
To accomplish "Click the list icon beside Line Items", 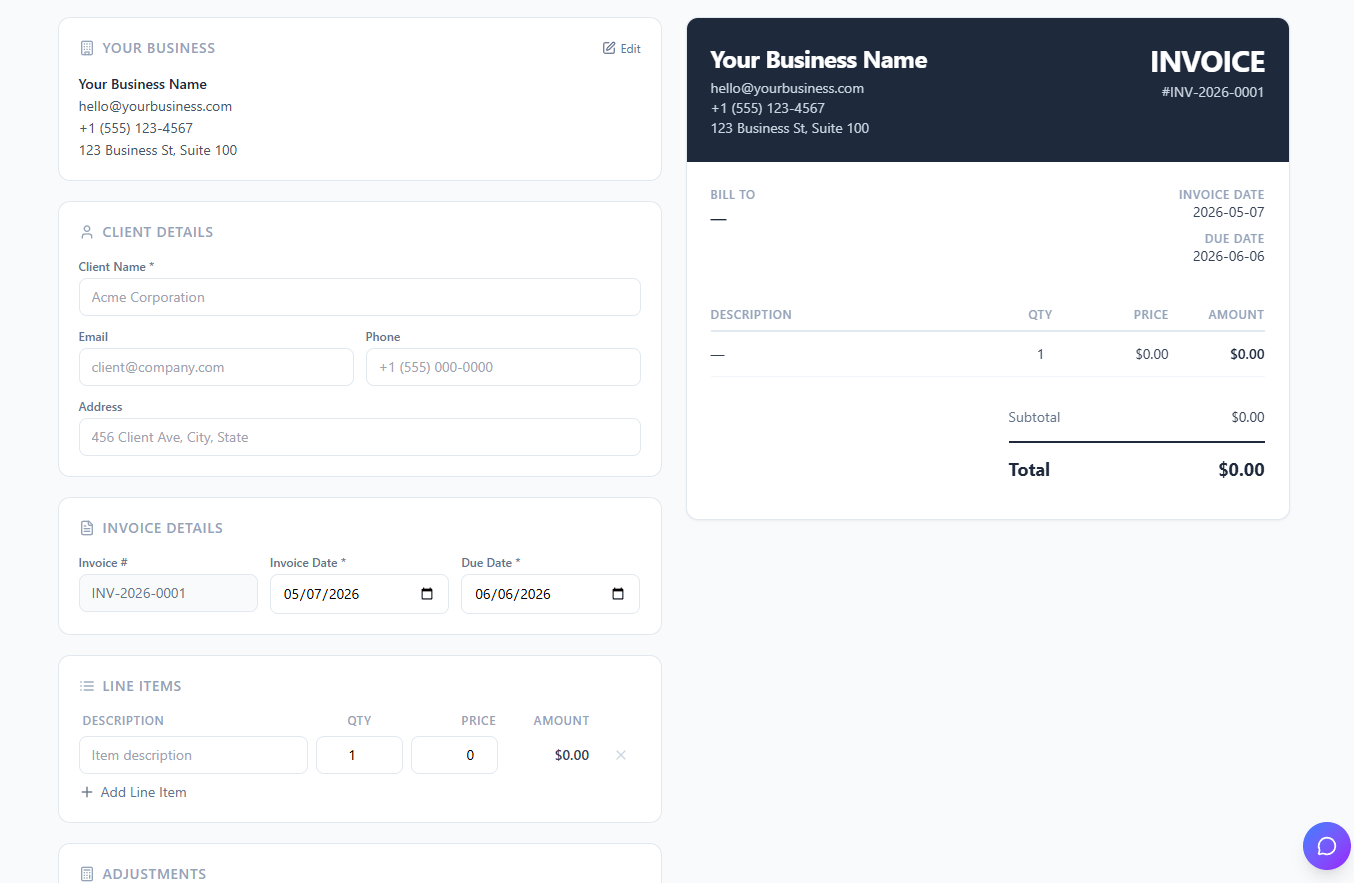I will 86,686.
